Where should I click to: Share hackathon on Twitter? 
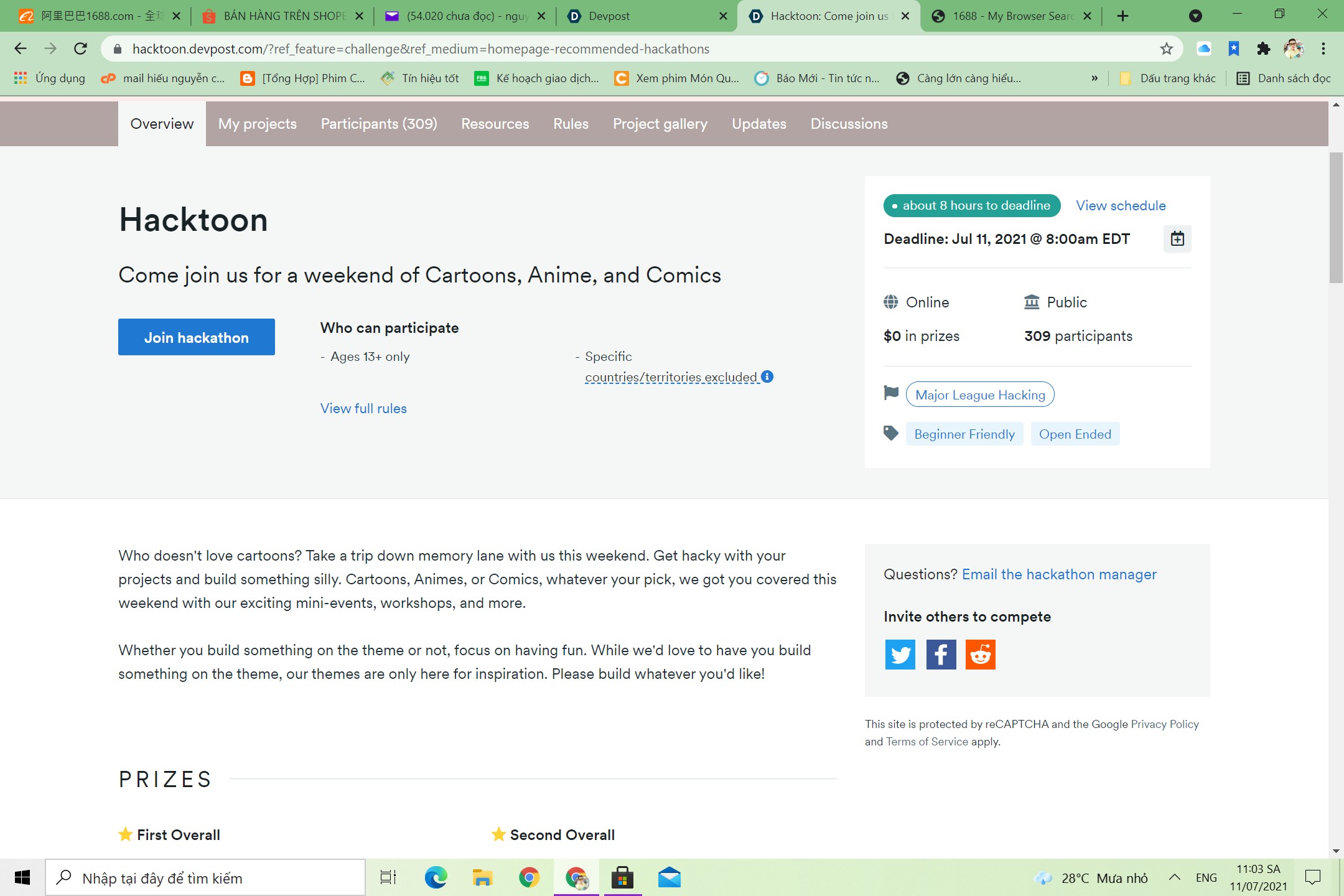[900, 655]
